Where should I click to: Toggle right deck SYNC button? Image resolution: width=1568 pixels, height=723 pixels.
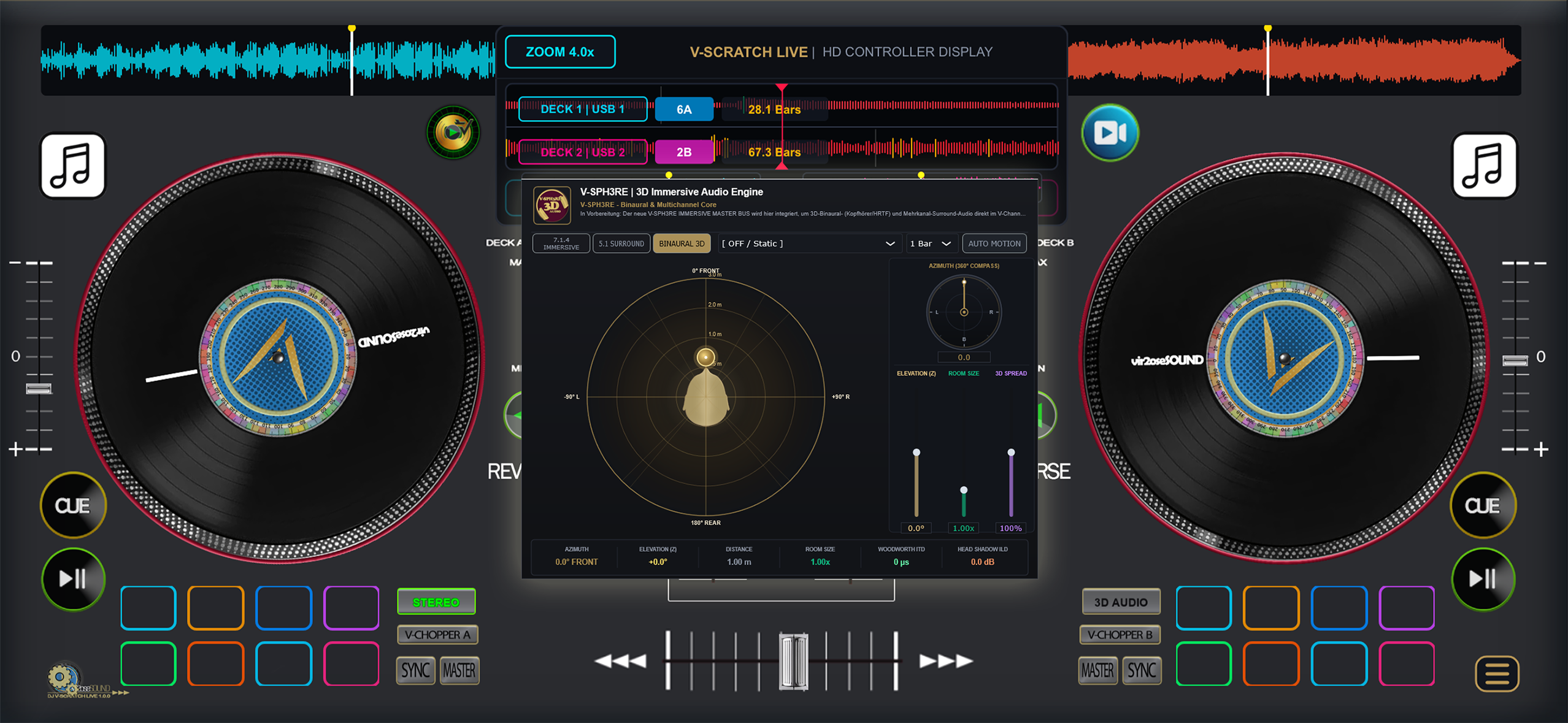point(1142,670)
